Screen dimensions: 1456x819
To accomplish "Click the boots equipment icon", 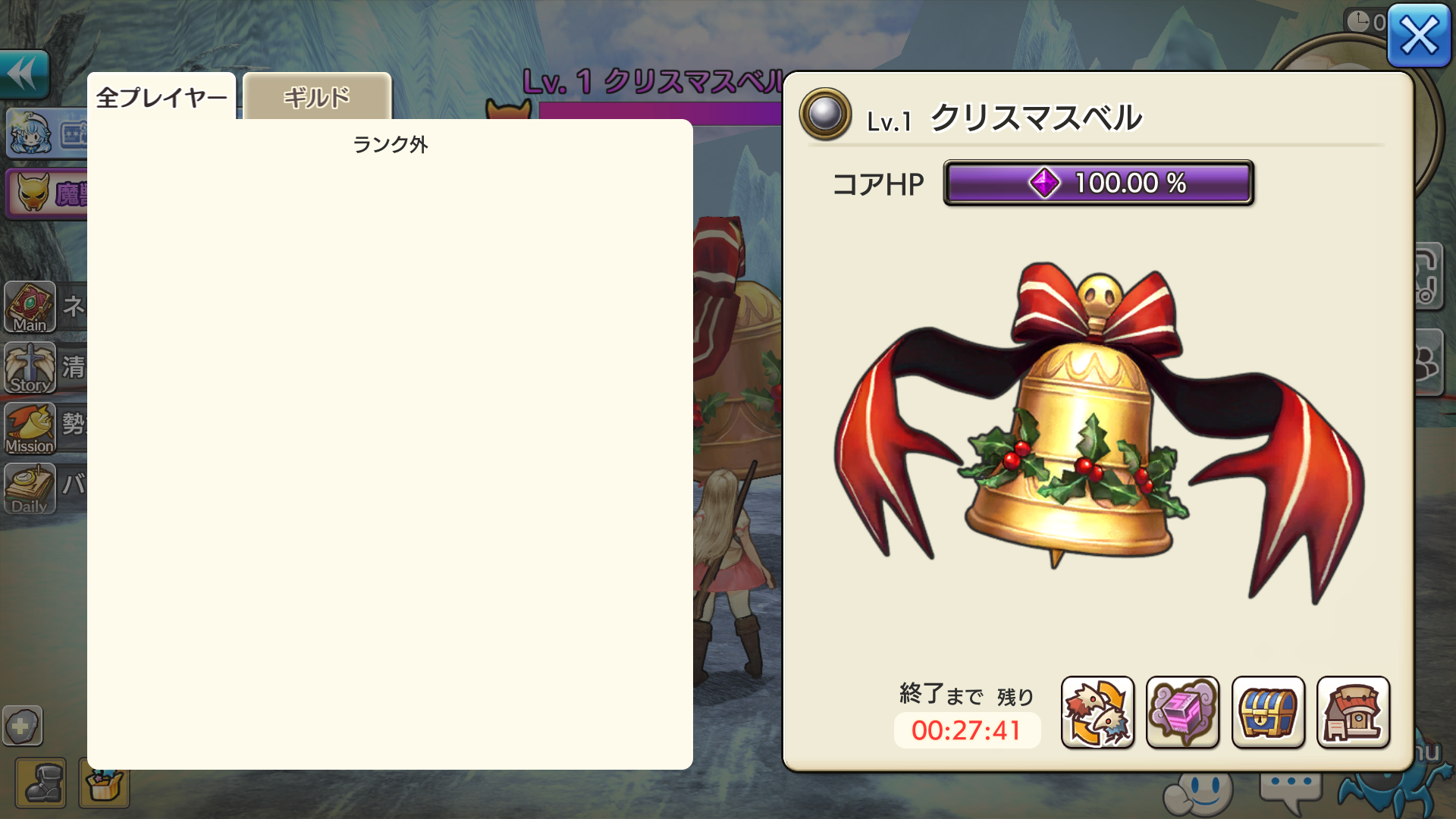I will click(x=41, y=783).
